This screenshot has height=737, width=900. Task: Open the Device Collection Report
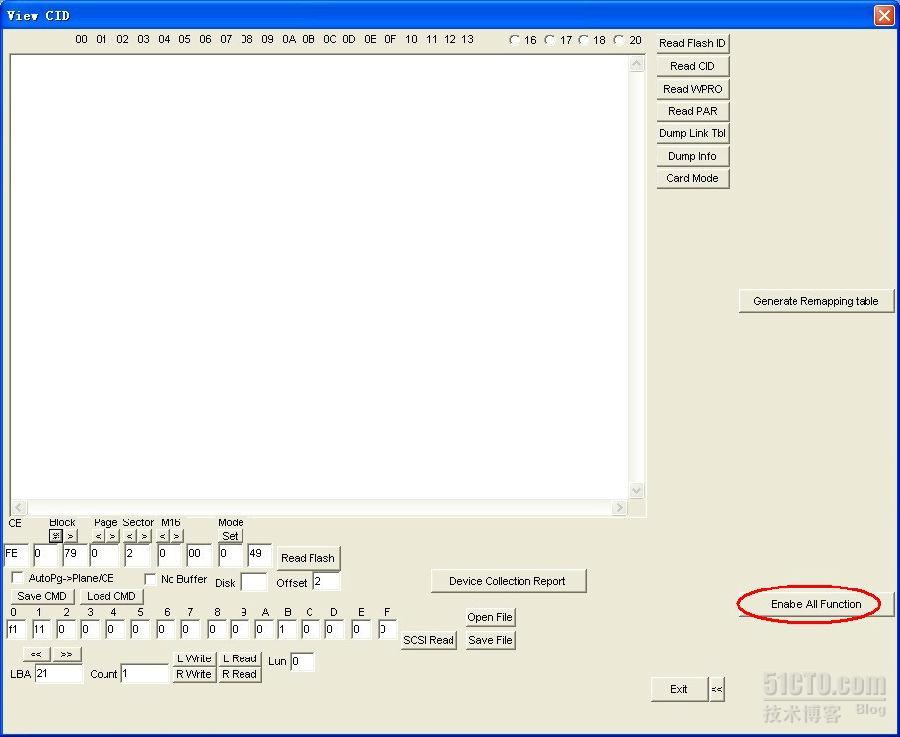508,581
